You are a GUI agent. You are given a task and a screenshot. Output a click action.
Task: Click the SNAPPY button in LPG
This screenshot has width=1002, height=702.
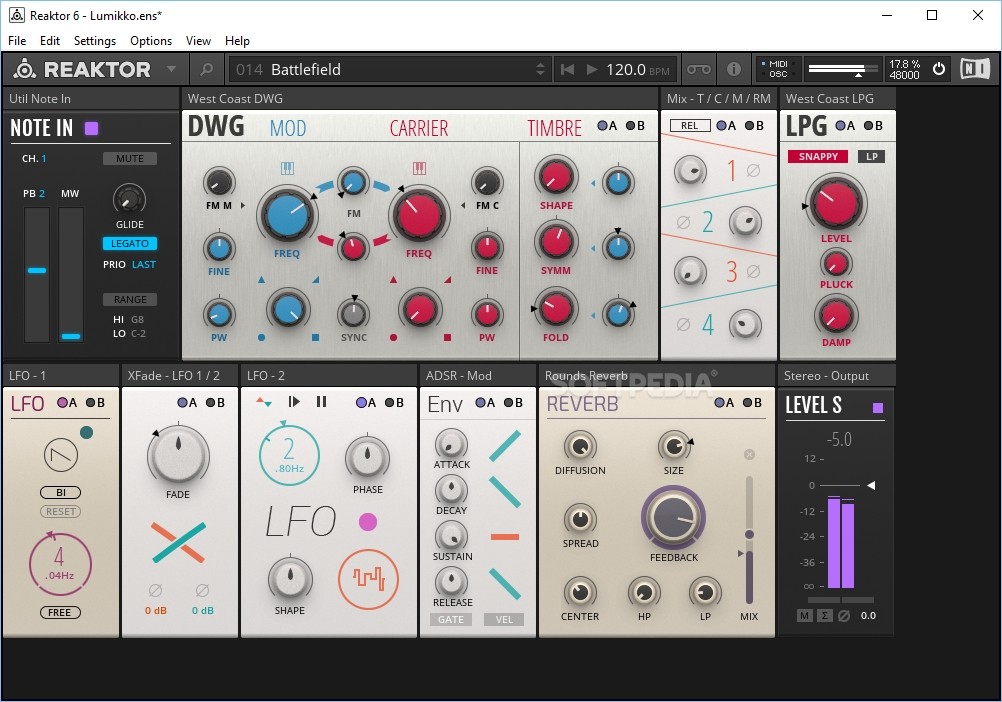(818, 156)
